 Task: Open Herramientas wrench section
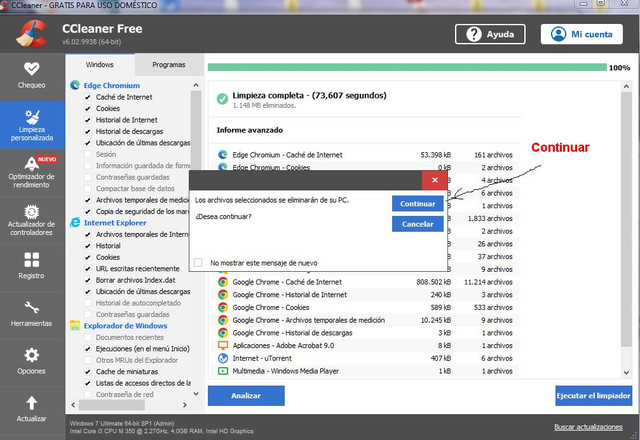tap(31, 313)
